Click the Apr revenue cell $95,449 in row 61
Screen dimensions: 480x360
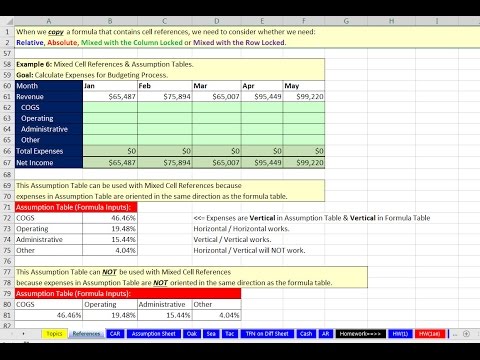tap(262, 97)
